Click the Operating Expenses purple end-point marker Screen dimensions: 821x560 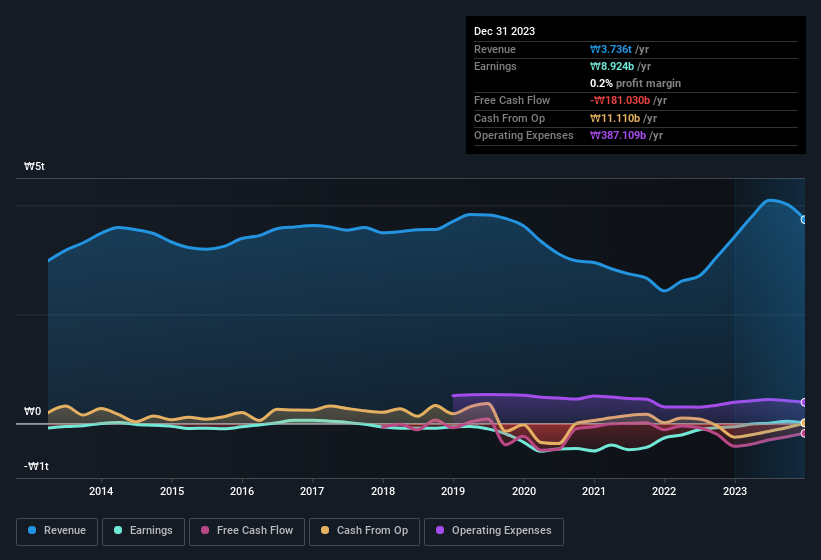click(804, 402)
